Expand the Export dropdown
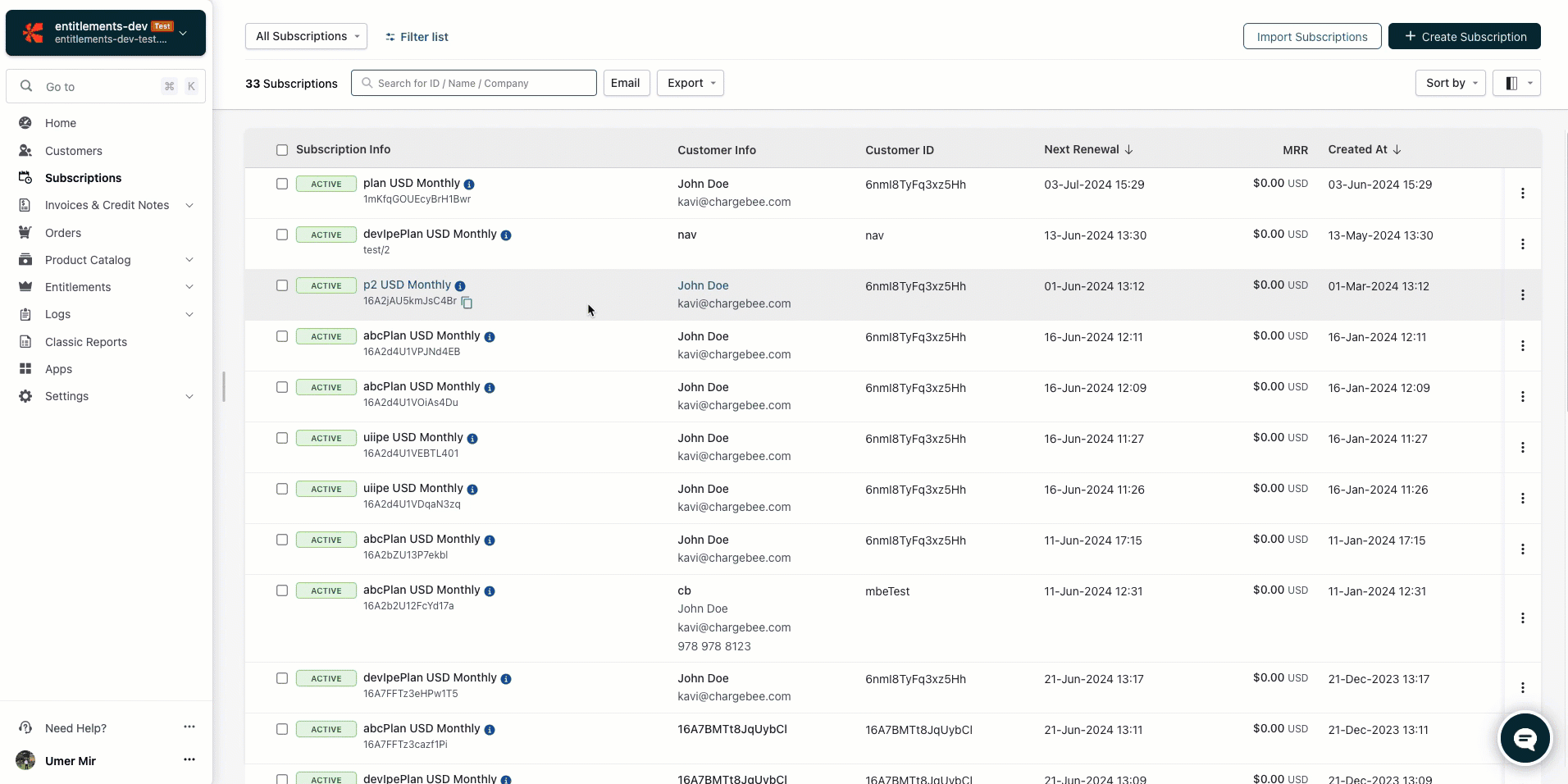This screenshot has width=1568, height=784. point(690,83)
